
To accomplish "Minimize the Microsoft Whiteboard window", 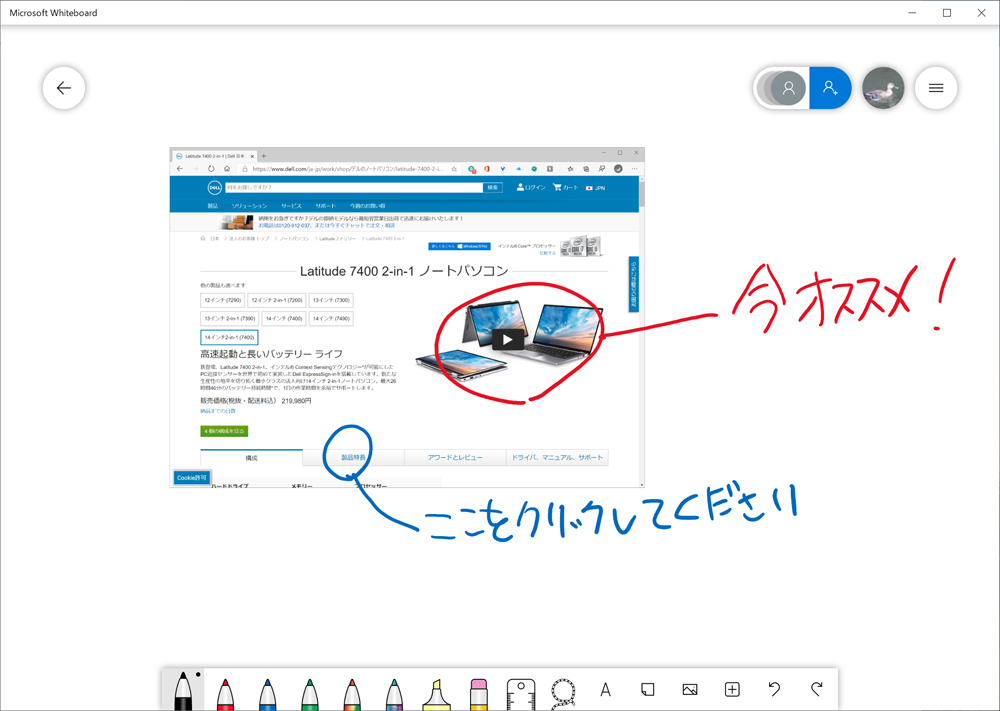I will (913, 13).
